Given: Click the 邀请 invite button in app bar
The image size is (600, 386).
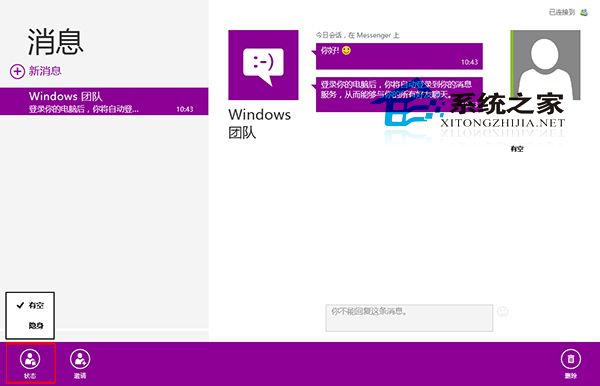Looking at the screenshot, I should [80, 364].
